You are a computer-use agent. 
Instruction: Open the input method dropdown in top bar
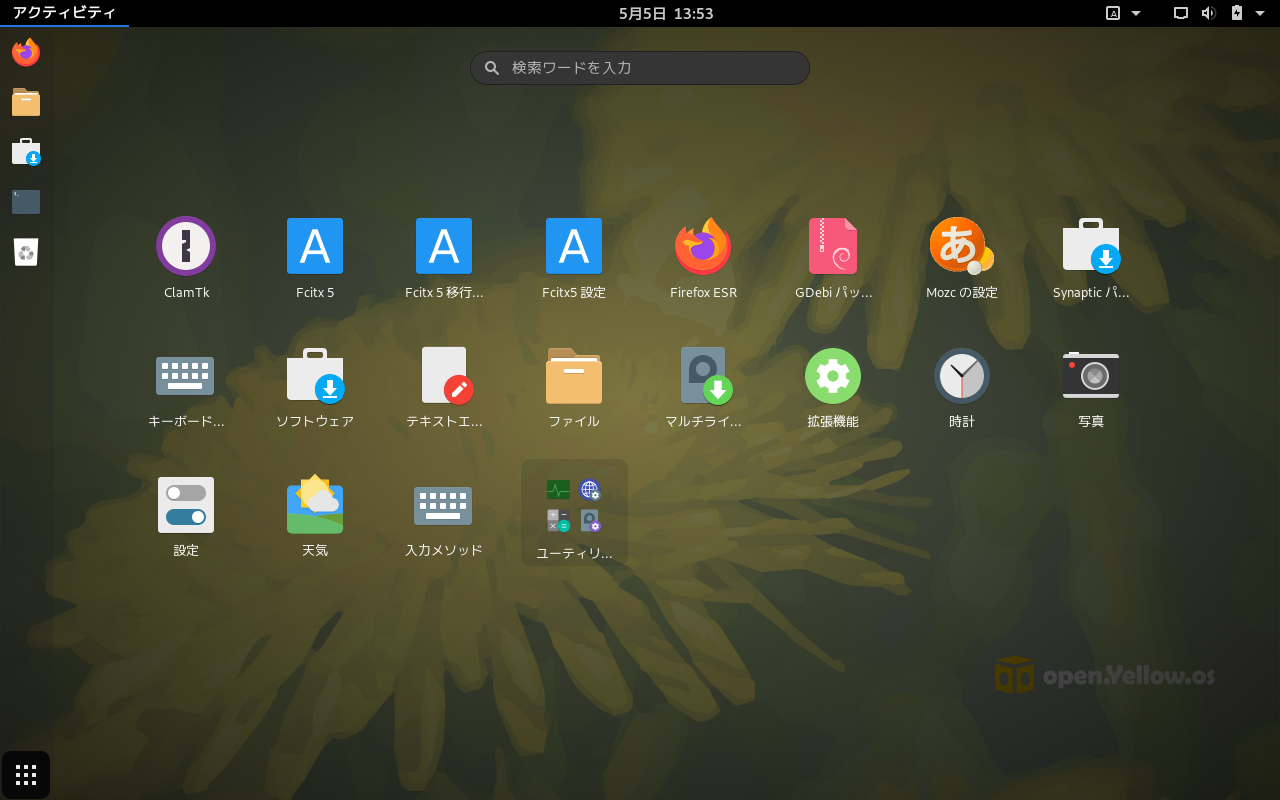tap(1123, 13)
